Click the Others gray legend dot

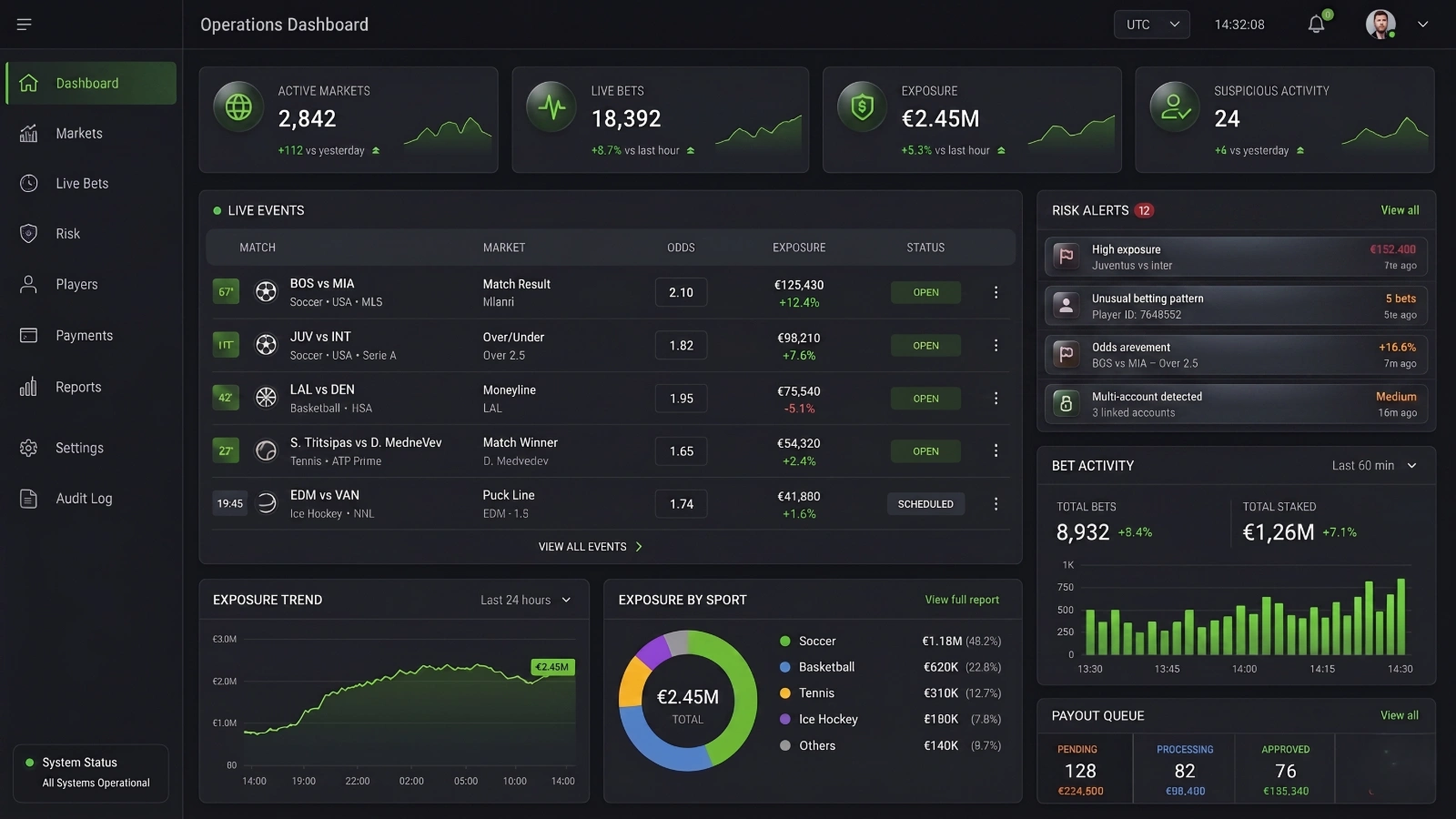tap(785, 745)
